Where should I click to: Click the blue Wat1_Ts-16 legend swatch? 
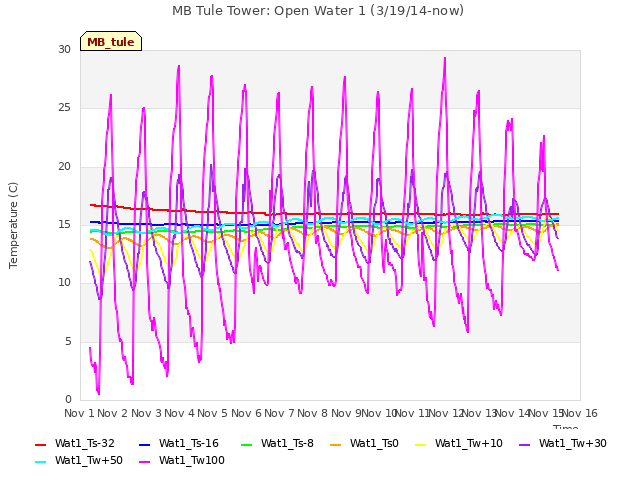[x=144, y=444]
